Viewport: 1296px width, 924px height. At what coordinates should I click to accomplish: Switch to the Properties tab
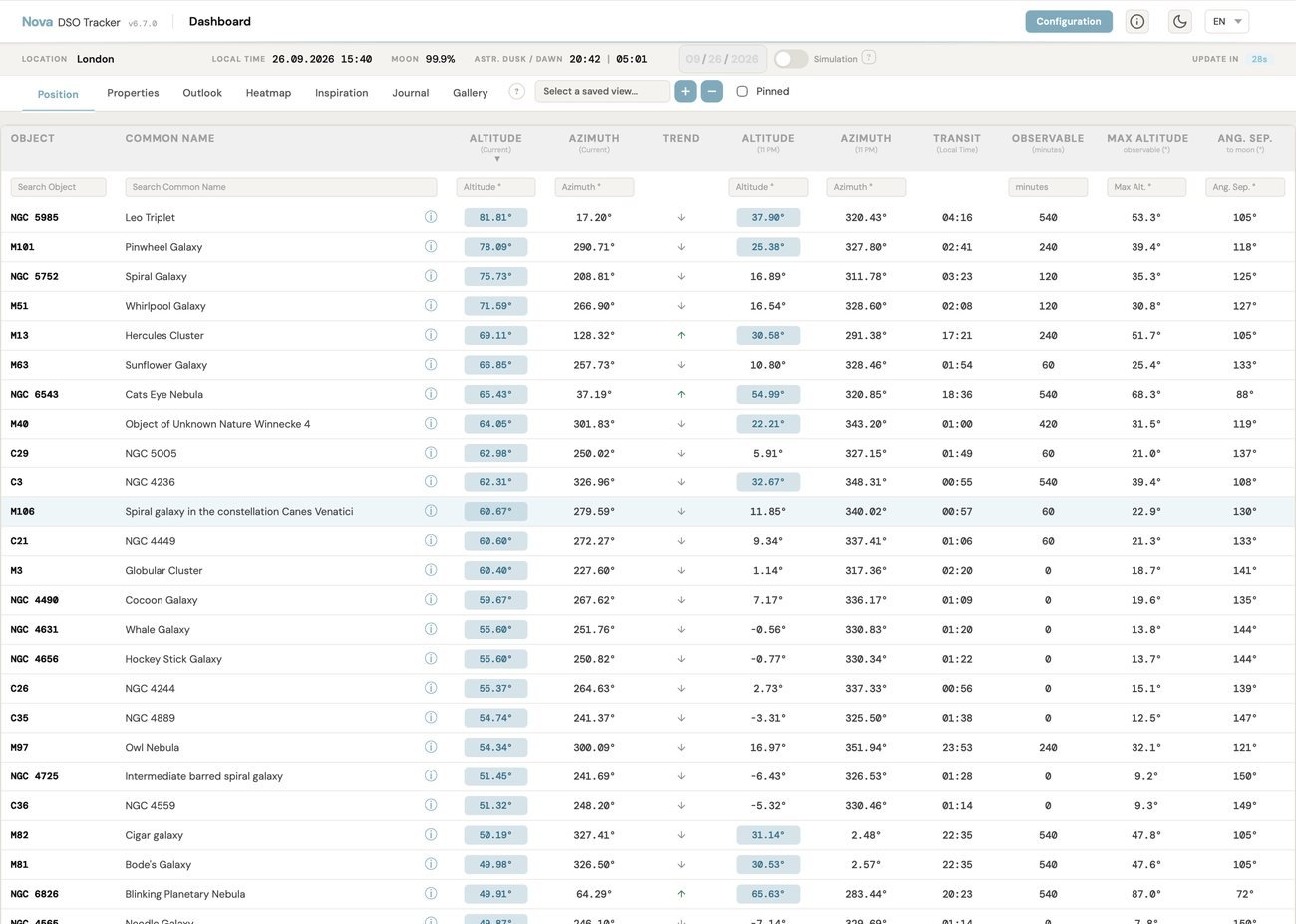coord(133,93)
